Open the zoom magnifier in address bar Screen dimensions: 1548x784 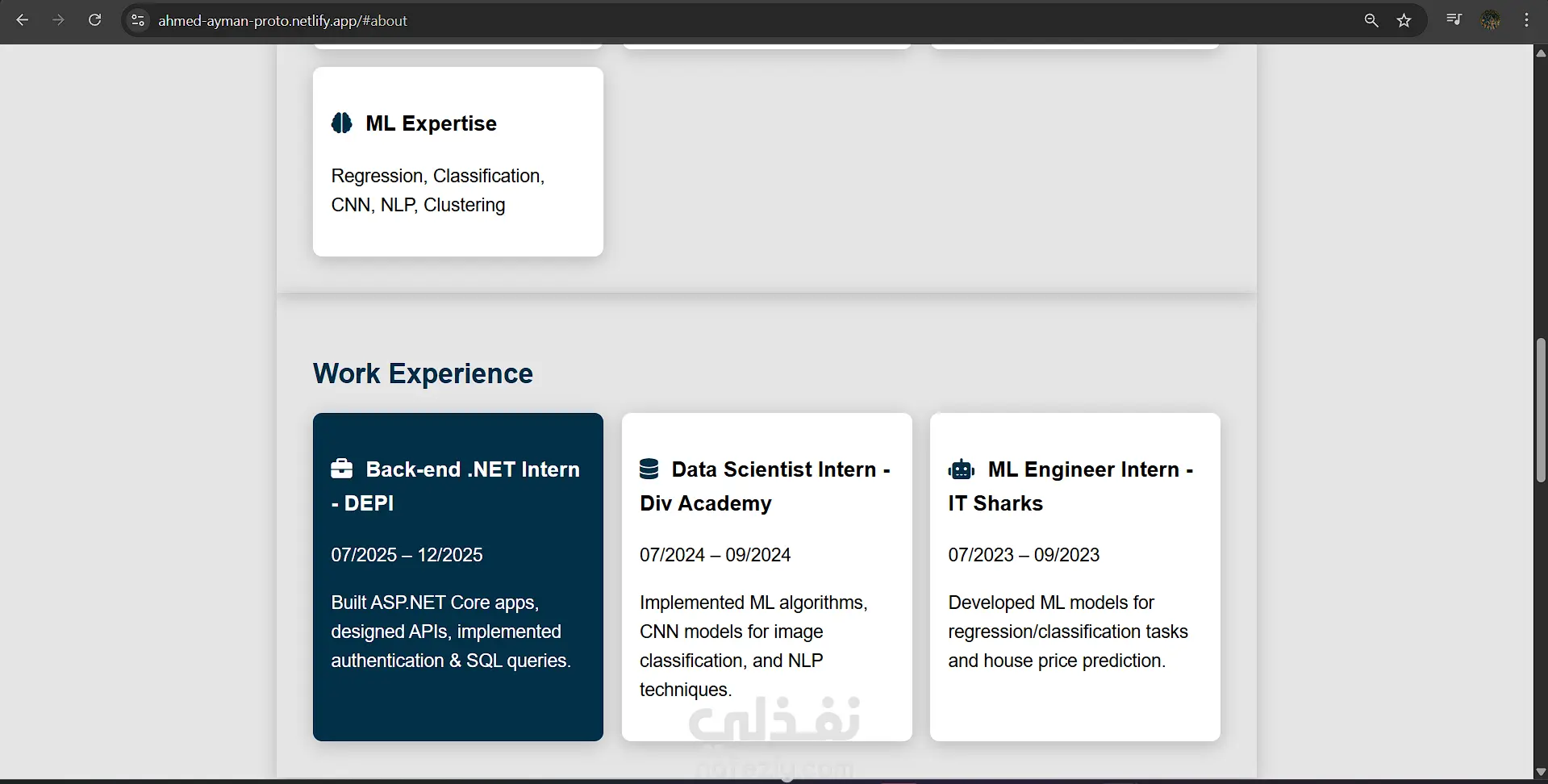tap(1371, 20)
